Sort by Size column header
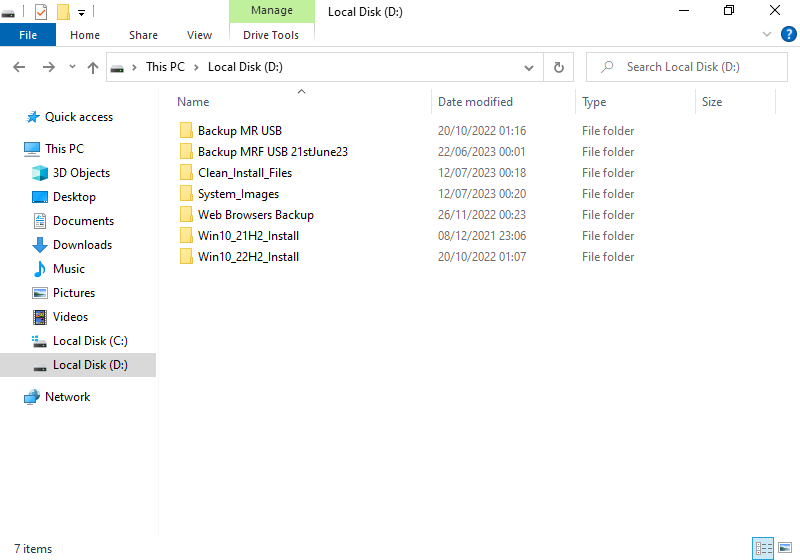 click(712, 102)
